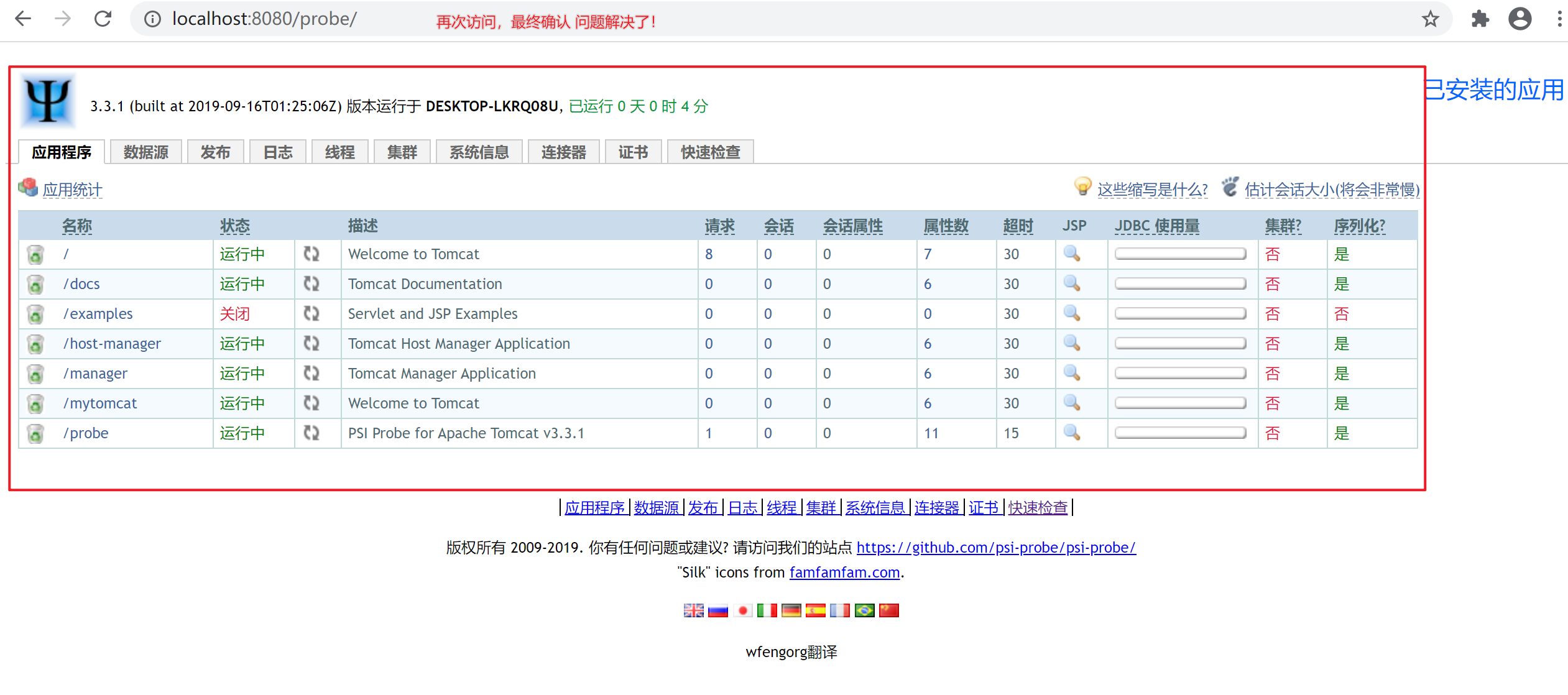View site information for localhost
1568x695 pixels.
pyautogui.click(x=152, y=19)
